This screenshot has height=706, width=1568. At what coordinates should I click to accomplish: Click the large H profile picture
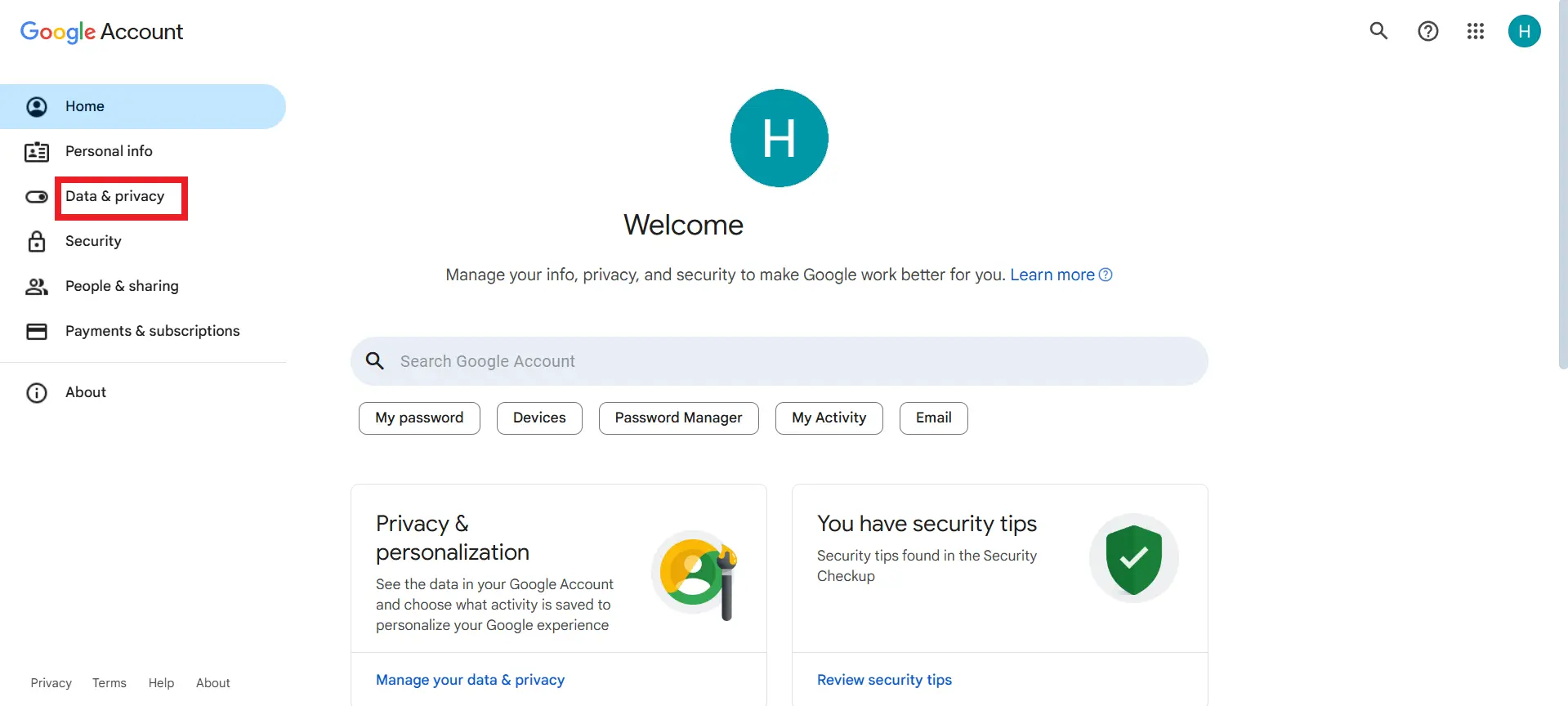click(779, 138)
